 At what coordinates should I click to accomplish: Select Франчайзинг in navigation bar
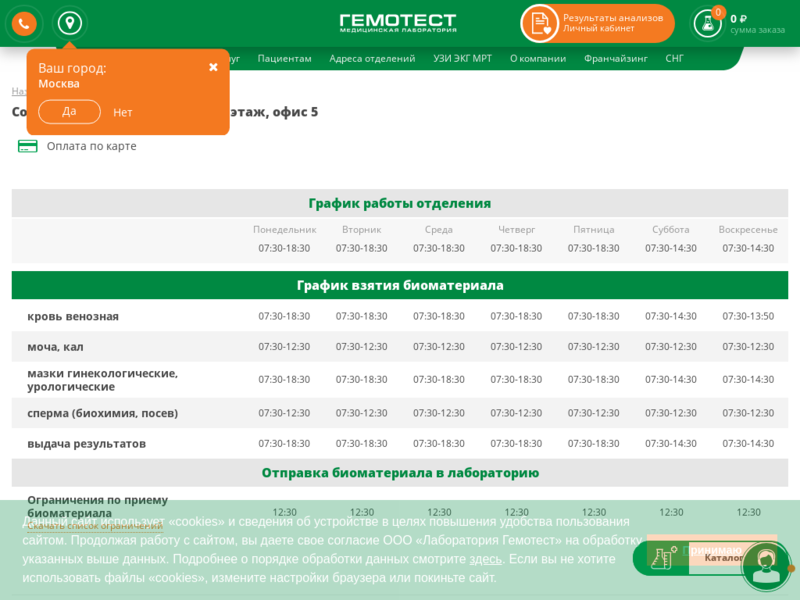[x=615, y=58]
